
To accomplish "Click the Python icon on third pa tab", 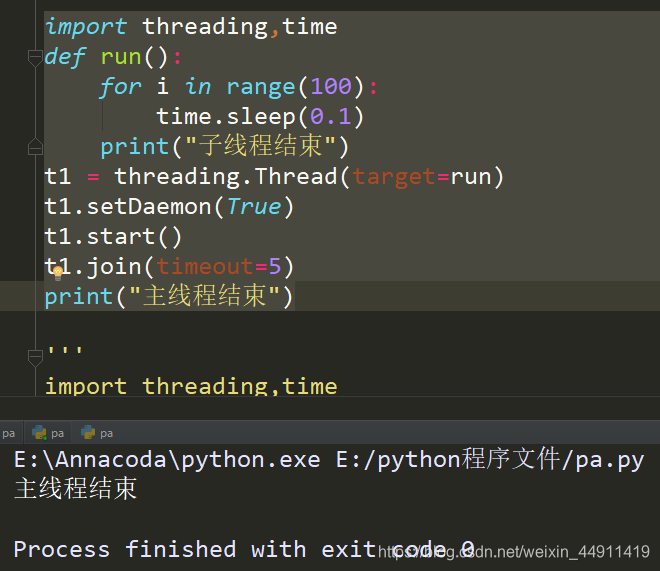I will [x=88, y=433].
